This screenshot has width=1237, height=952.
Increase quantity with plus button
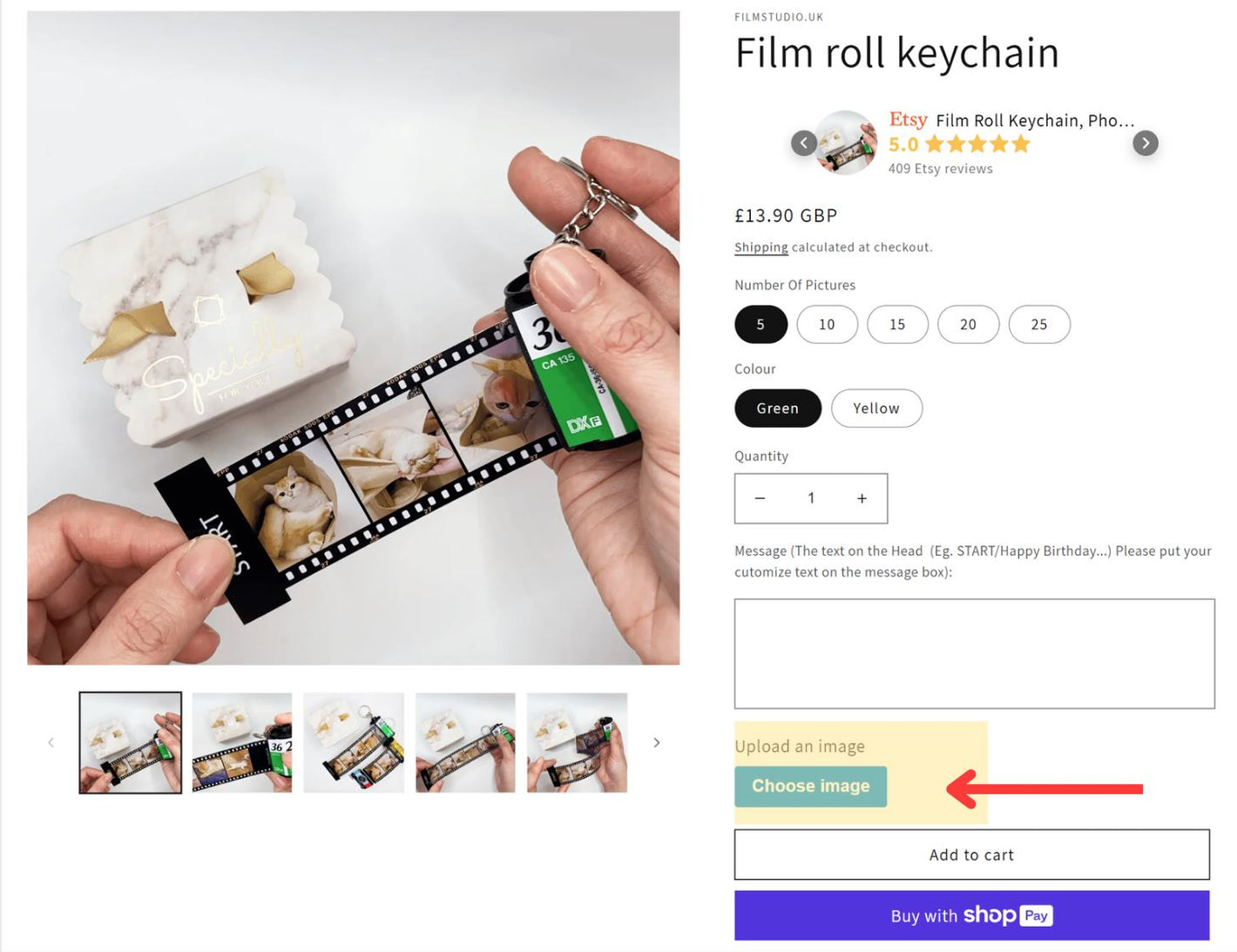click(x=862, y=498)
